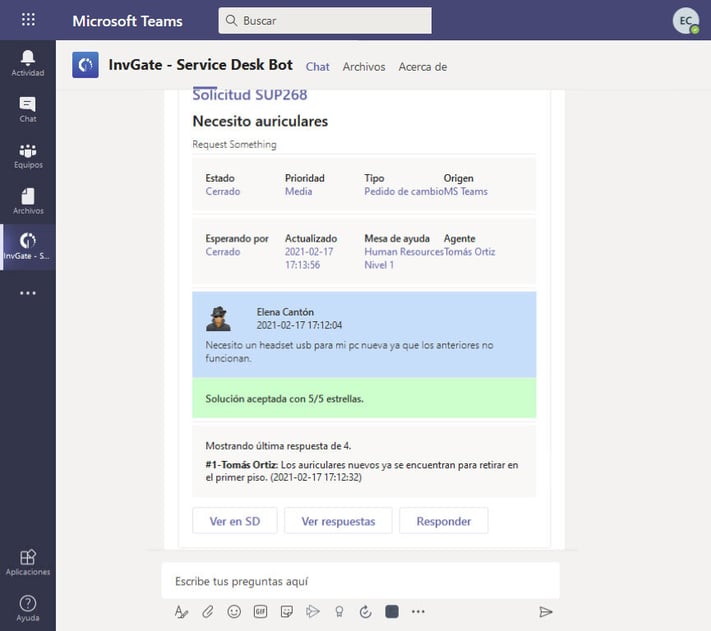Click 'InvGate - Service Desk Bot' heading
Screen dimensions: 711x631
point(200,65)
